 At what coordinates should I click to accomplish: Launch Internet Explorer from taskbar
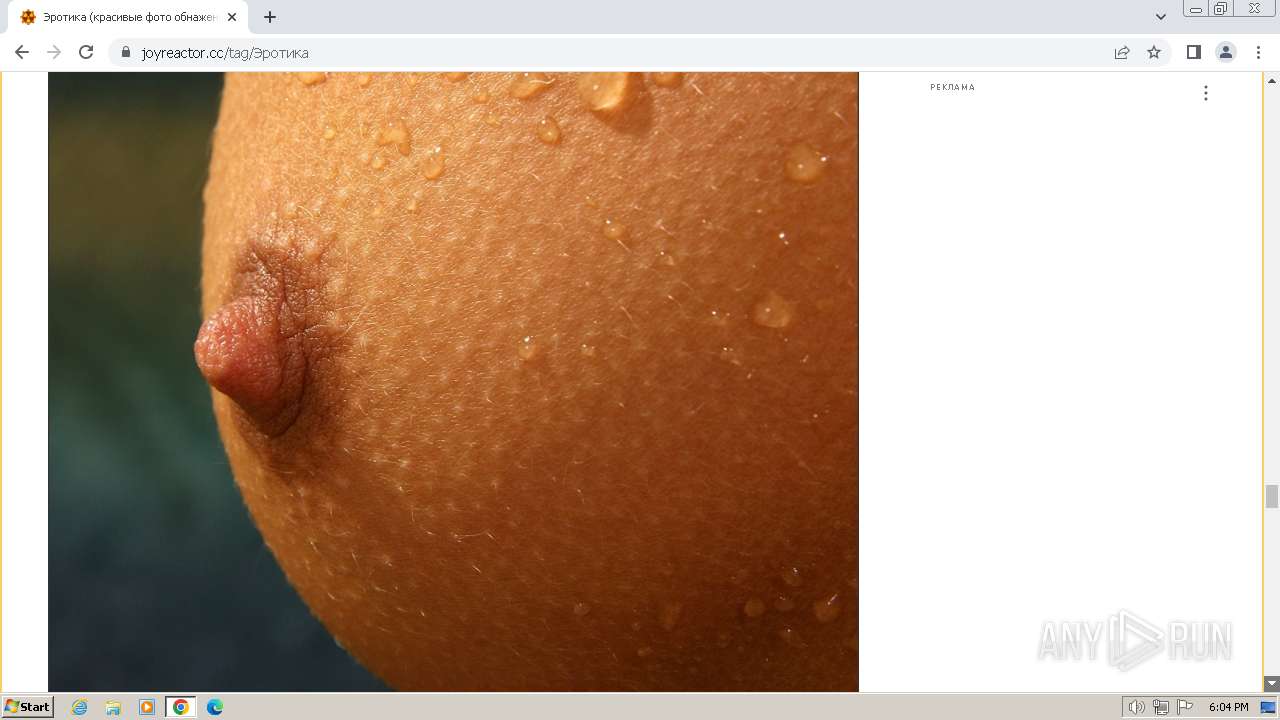(80, 707)
